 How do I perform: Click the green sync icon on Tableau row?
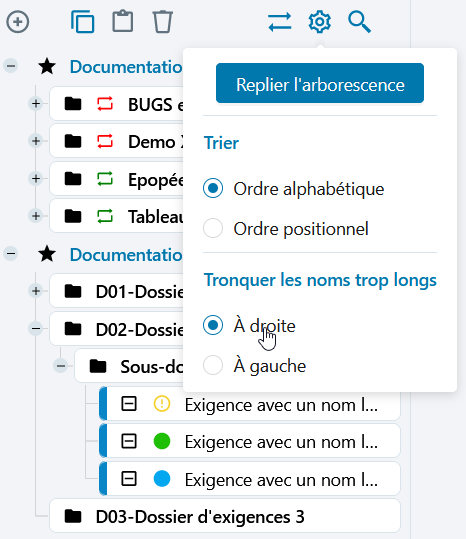click(x=105, y=216)
